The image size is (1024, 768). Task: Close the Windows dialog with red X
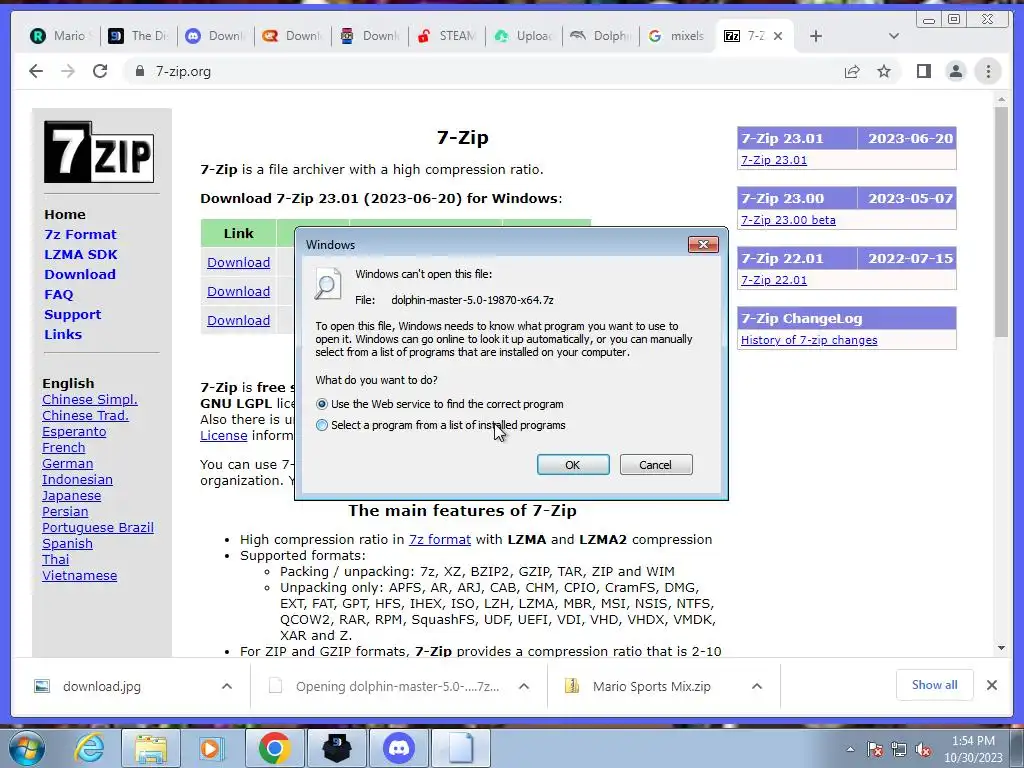[x=703, y=244]
